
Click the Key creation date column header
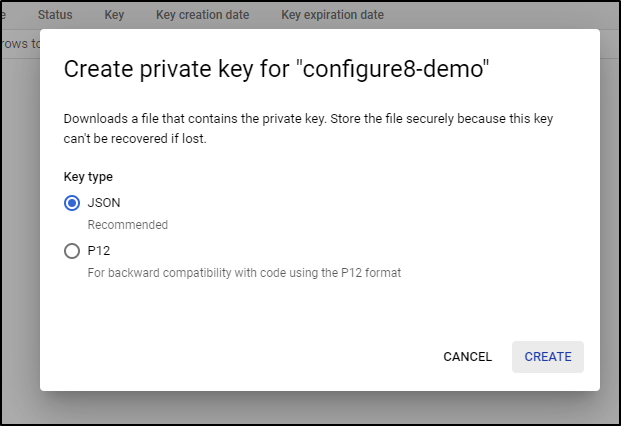(202, 15)
